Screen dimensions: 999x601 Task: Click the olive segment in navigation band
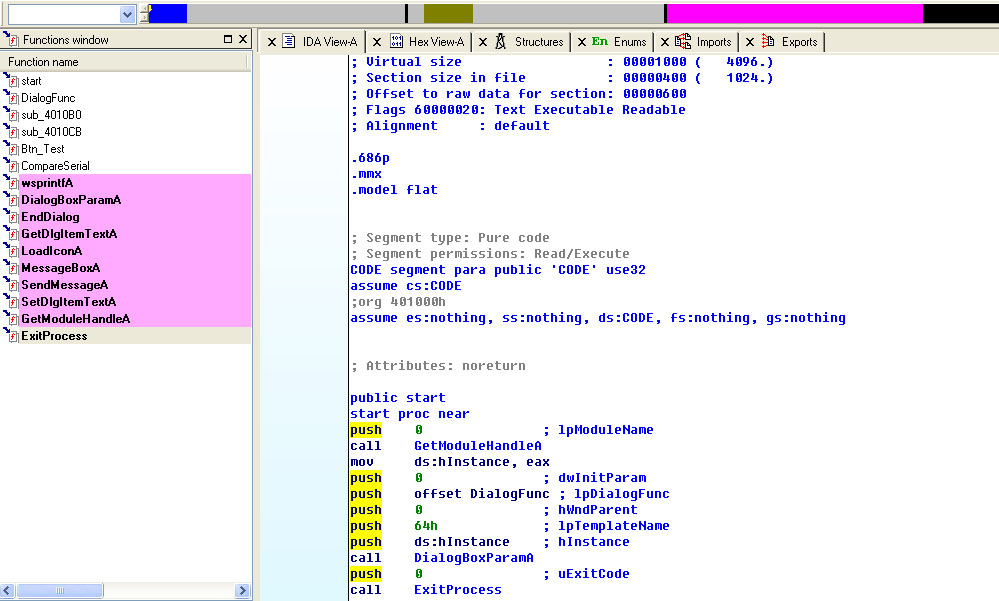pyautogui.click(x=449, y=13)
